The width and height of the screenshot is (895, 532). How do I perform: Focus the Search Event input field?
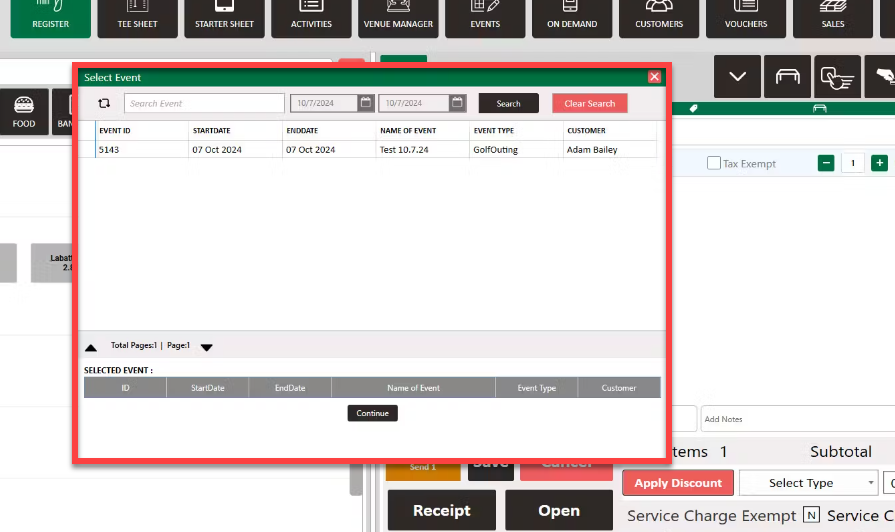click(x=204, y=103)
